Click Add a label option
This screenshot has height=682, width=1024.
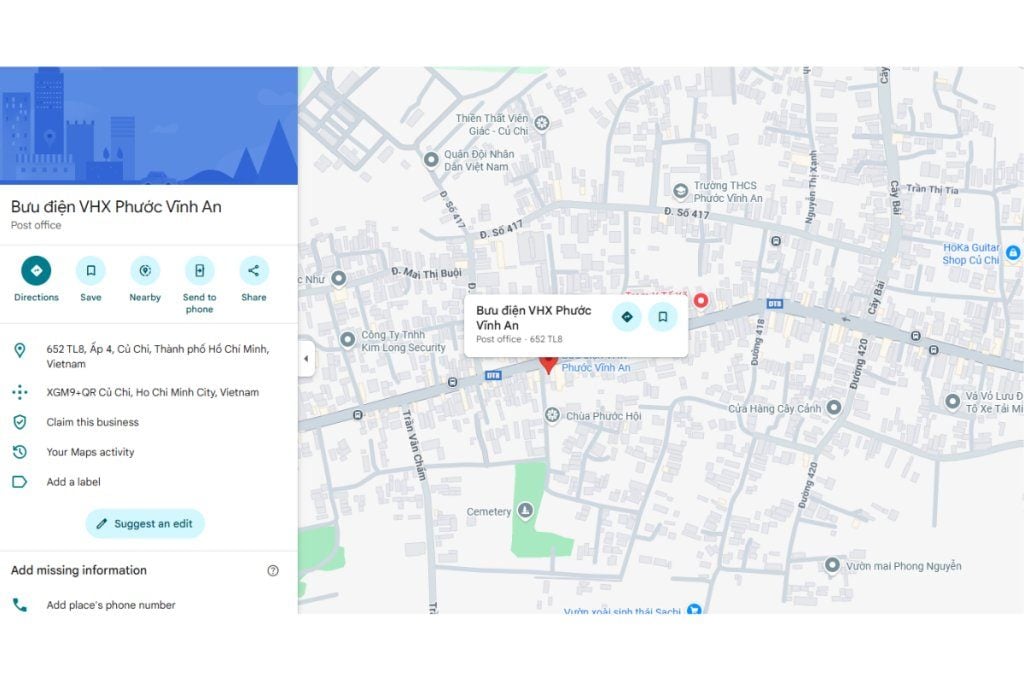(73, 482)
